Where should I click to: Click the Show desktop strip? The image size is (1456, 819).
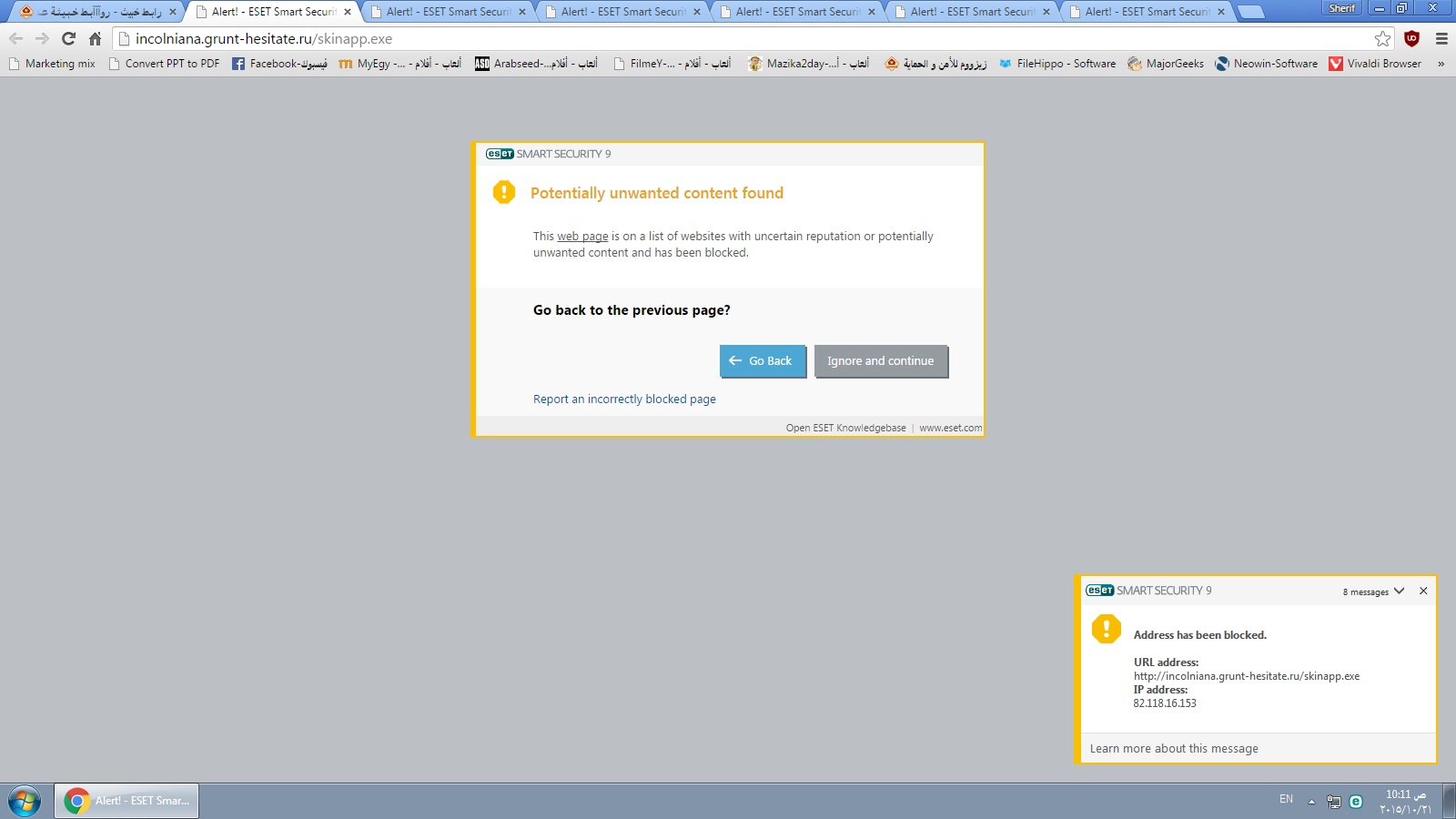tap(1449, 802)
